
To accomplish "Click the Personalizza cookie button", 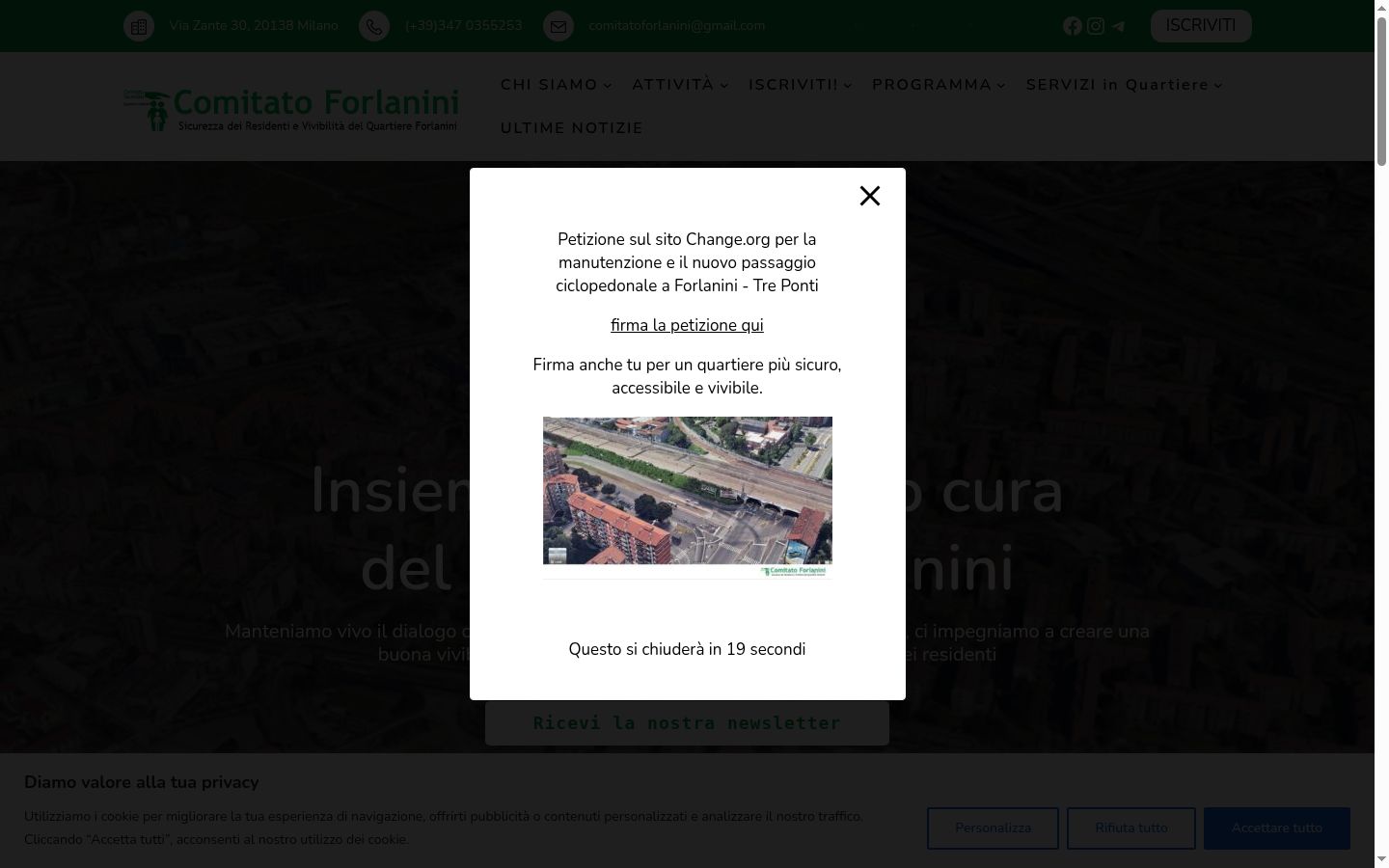I will 993,828.
